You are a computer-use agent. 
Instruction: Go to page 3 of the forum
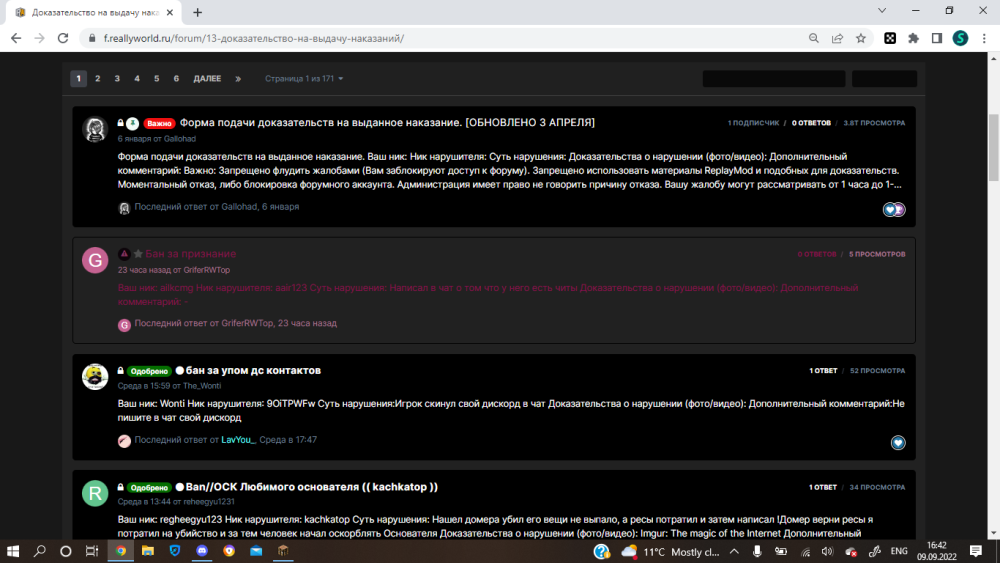[117, 78]
